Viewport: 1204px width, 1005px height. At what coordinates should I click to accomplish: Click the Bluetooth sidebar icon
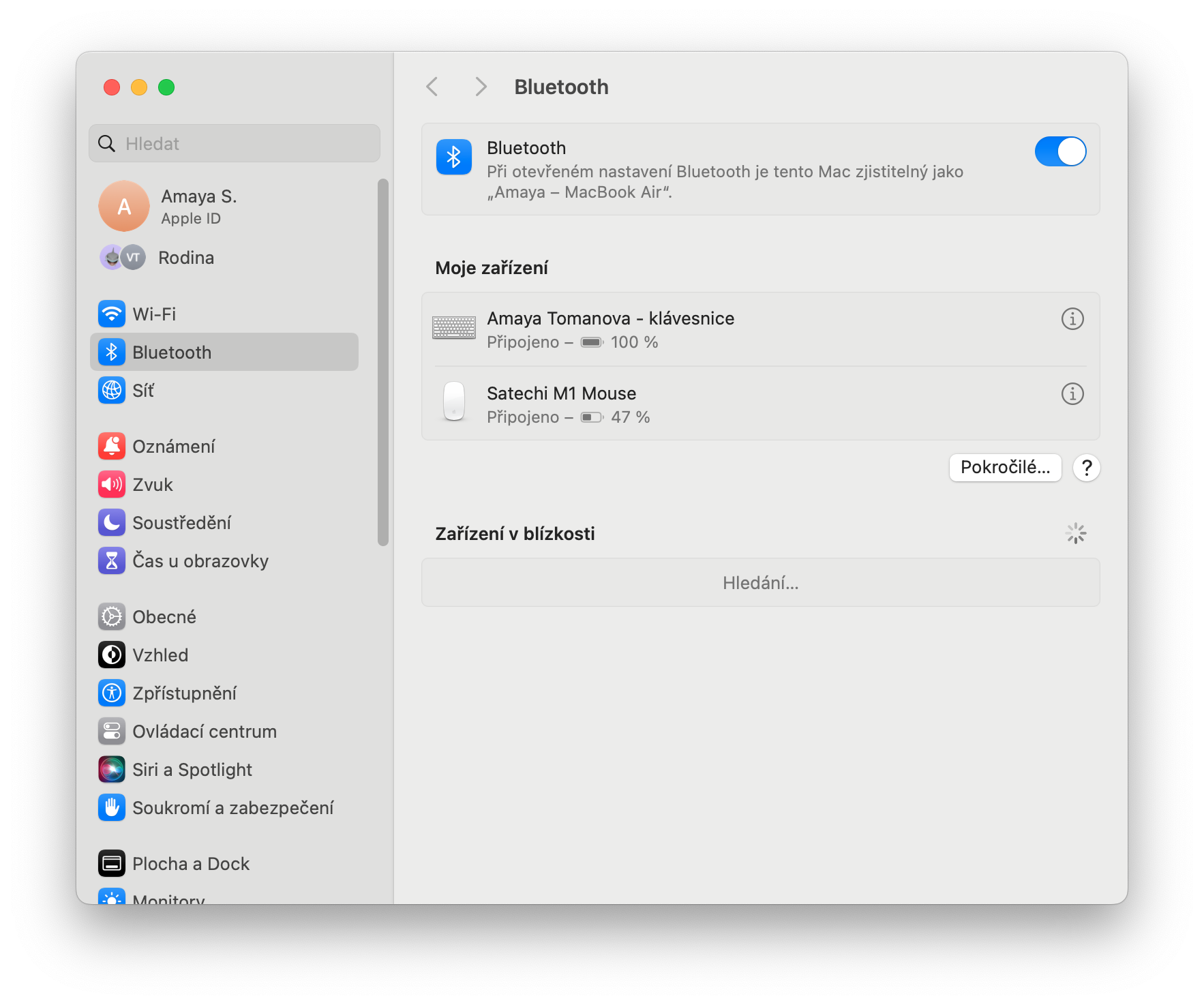coord(112,352)
